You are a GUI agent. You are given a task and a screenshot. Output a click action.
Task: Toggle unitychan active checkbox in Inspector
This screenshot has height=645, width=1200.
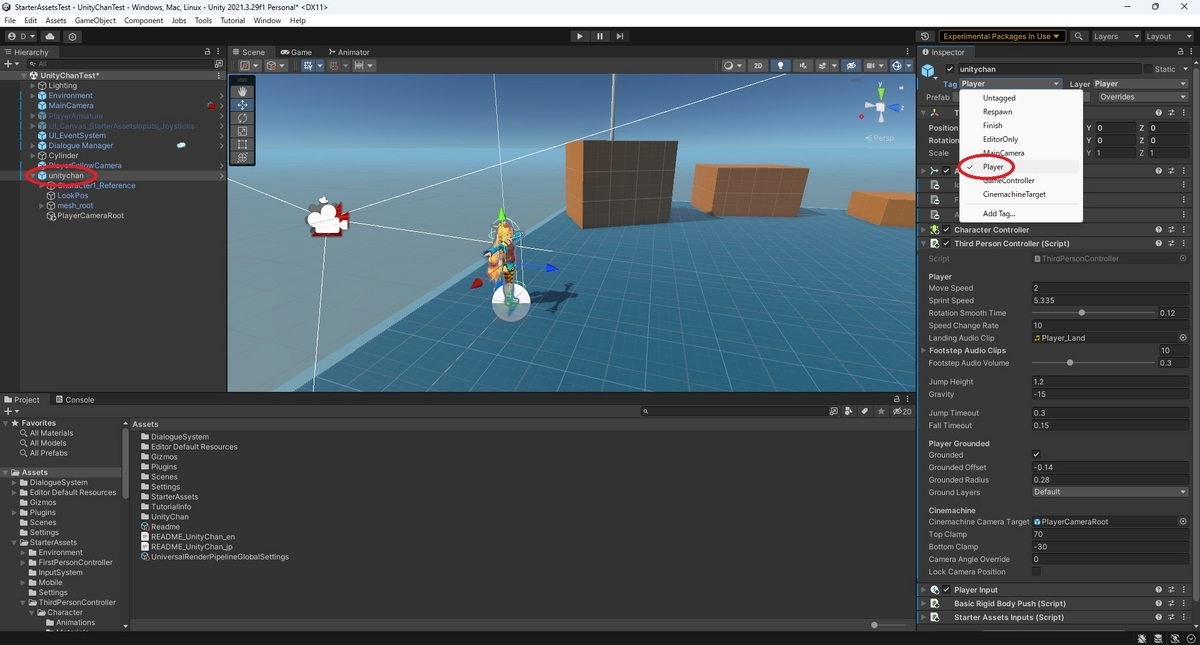pos(950,69)
